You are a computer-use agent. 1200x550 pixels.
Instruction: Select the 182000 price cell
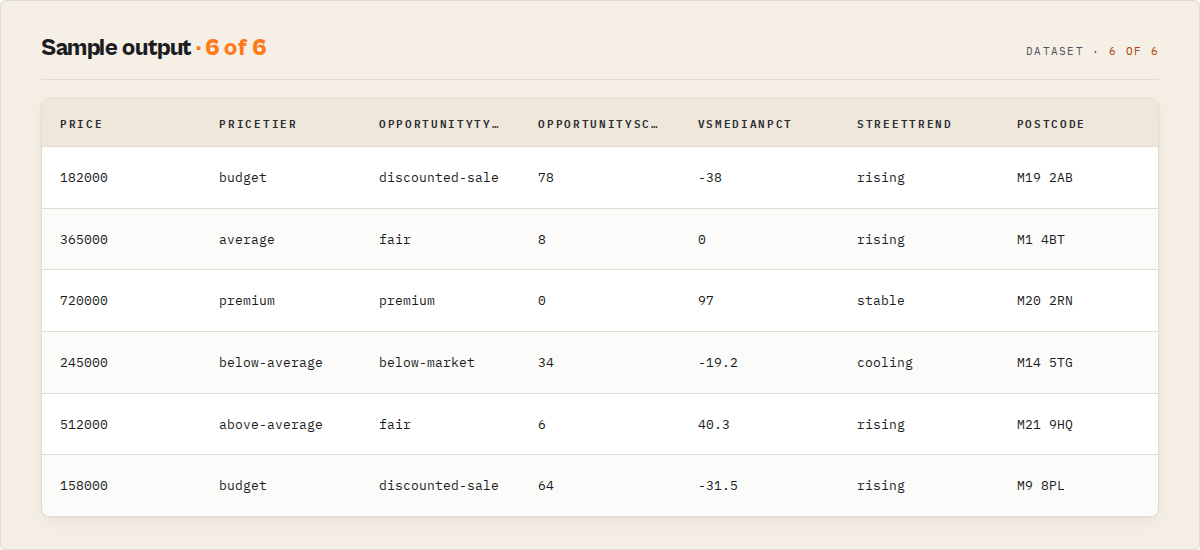coord(84,178)
